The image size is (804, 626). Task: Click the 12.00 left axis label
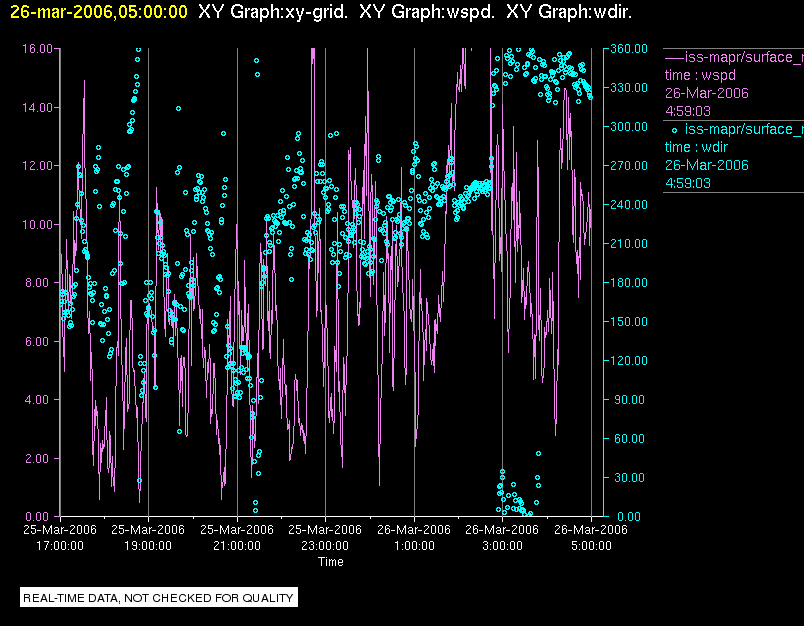[x=37, y=166]
